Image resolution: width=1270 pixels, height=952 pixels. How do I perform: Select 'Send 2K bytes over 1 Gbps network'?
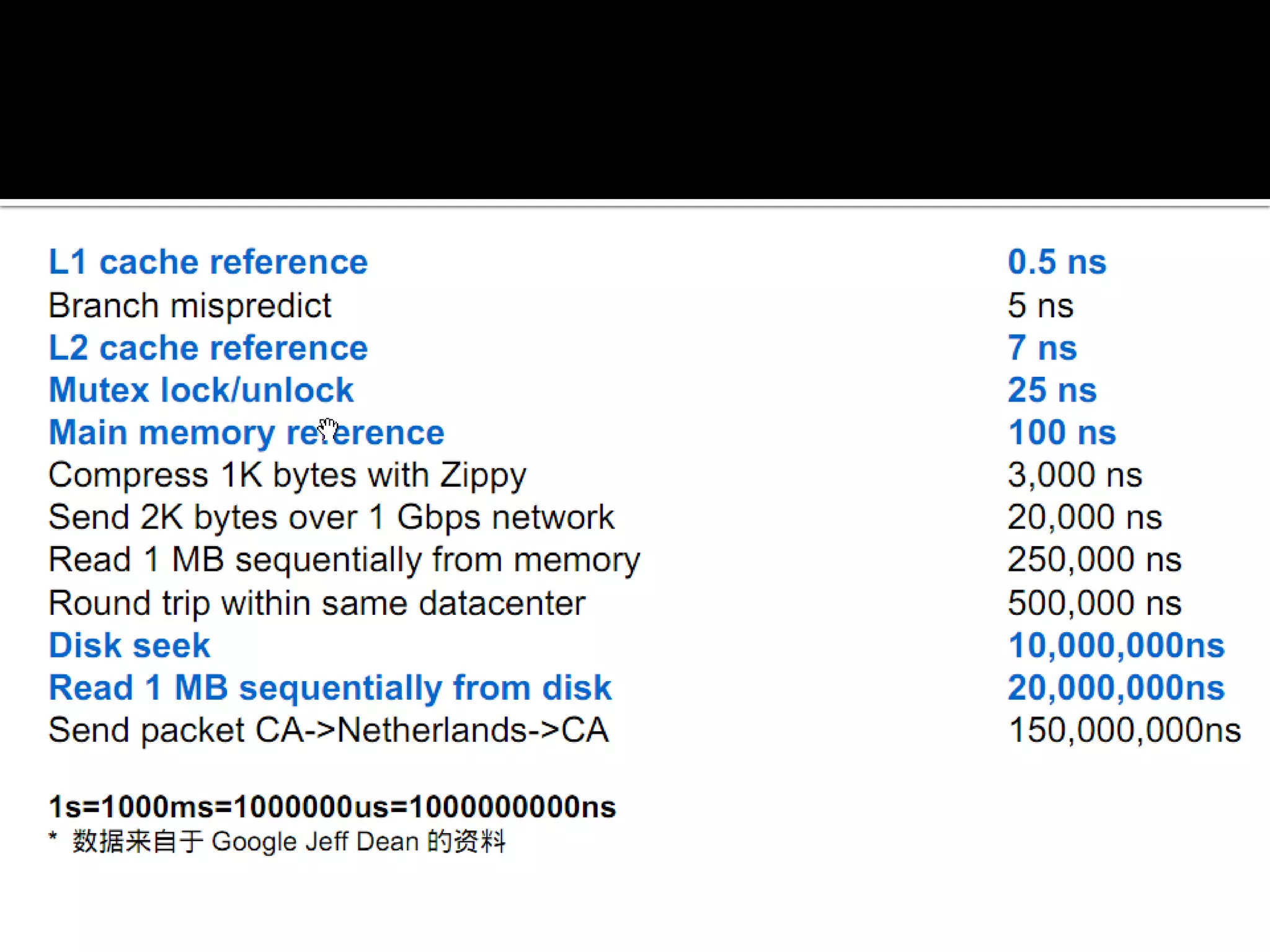click(x=331, y=518)
